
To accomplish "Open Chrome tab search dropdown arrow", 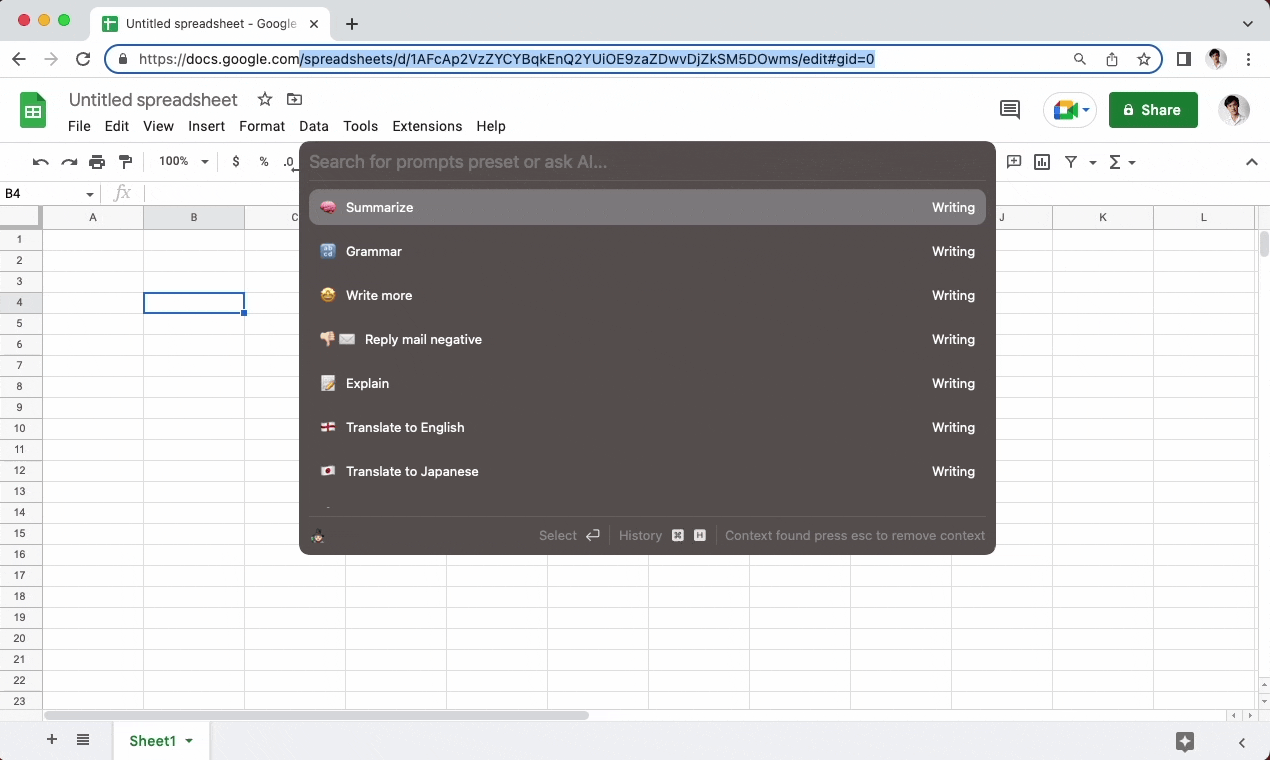I will [1248, 24].
